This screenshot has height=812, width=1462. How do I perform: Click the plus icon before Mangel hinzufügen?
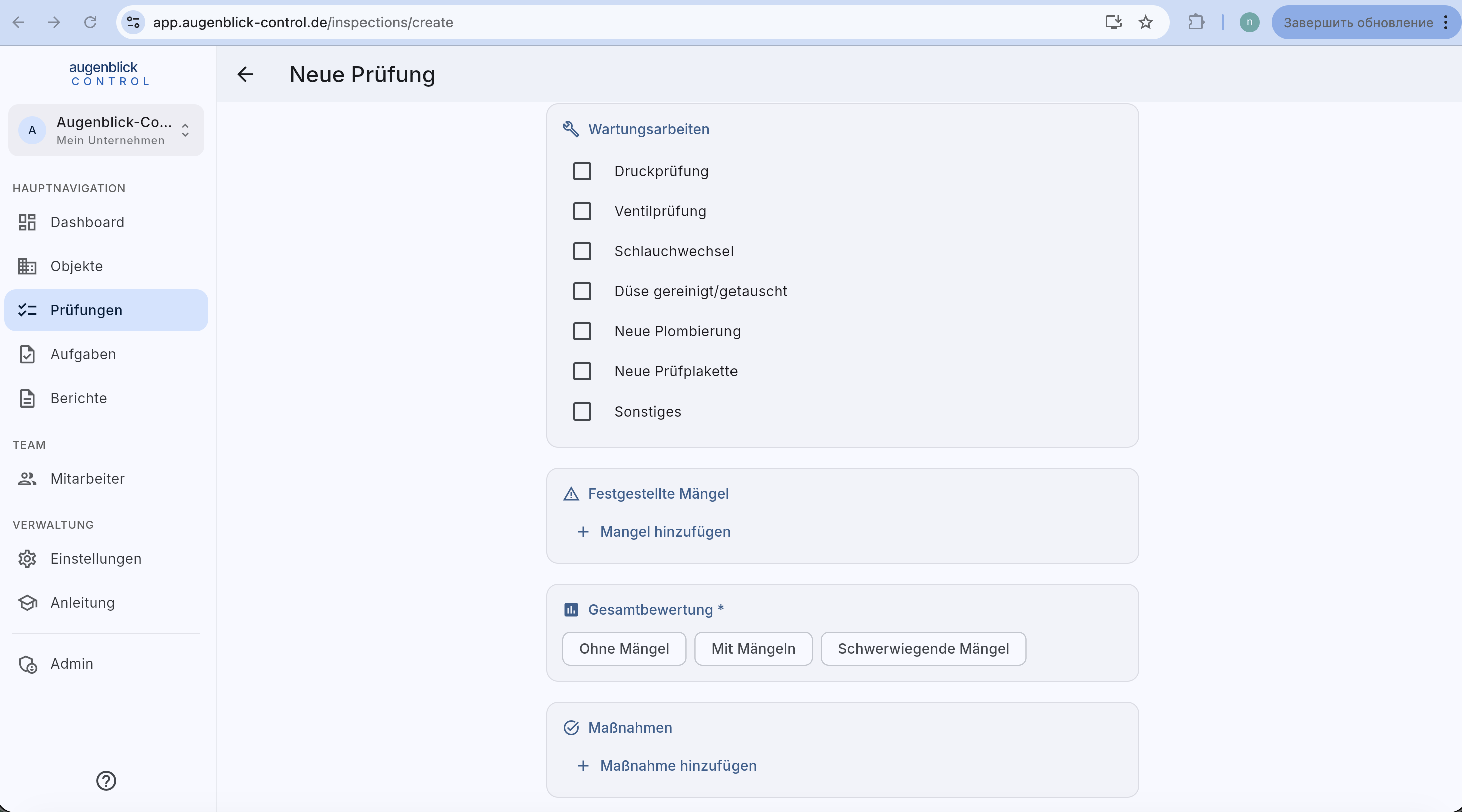pos(583,532)
